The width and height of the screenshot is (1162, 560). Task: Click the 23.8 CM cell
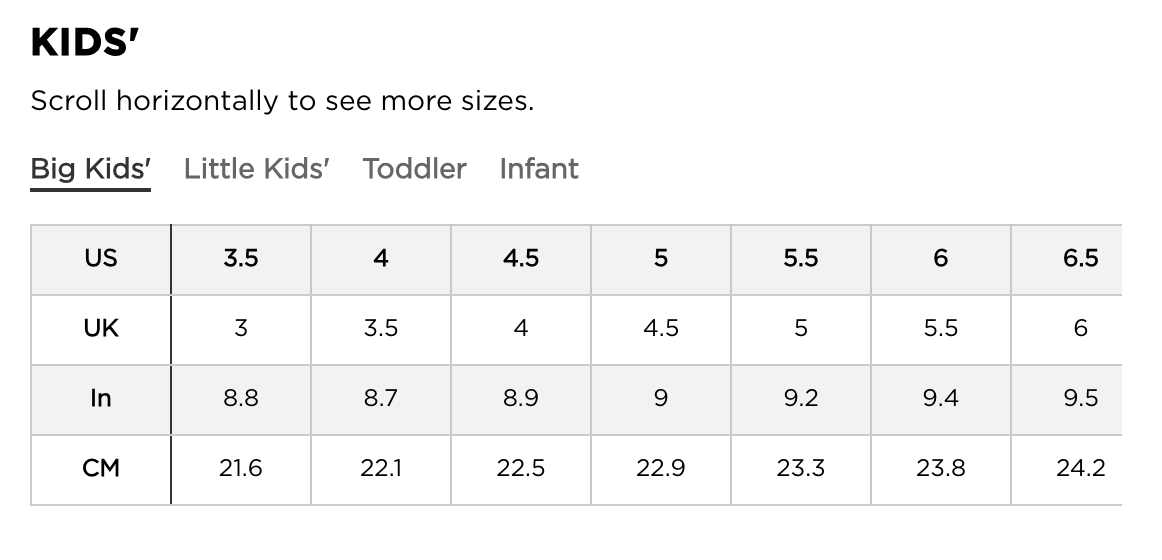[x=941, y=468]
